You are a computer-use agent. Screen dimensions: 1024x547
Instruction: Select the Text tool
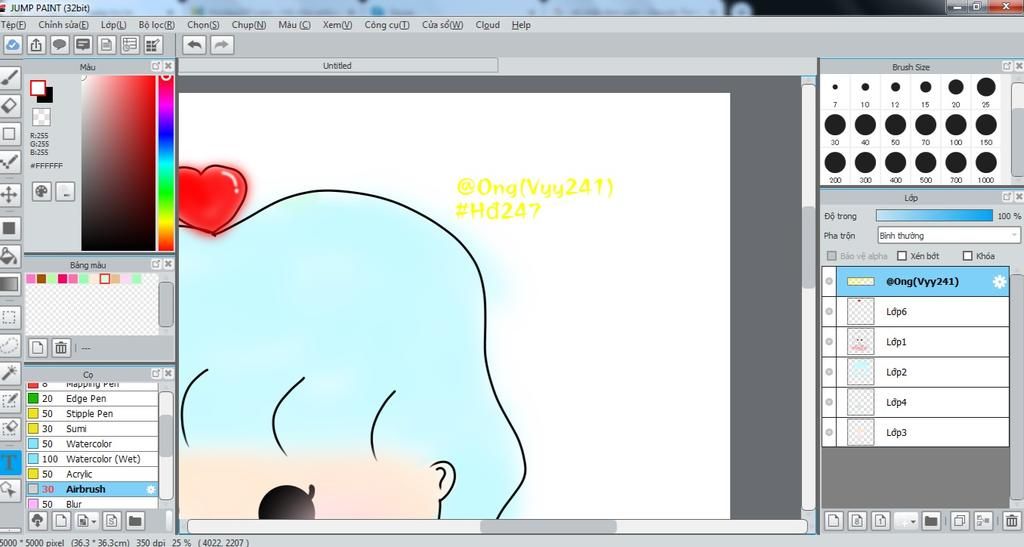[9, 463]
